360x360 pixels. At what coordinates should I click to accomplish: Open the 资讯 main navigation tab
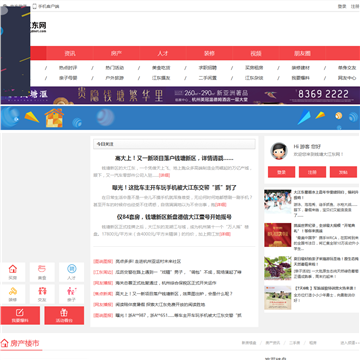click(x=70, y=53)
